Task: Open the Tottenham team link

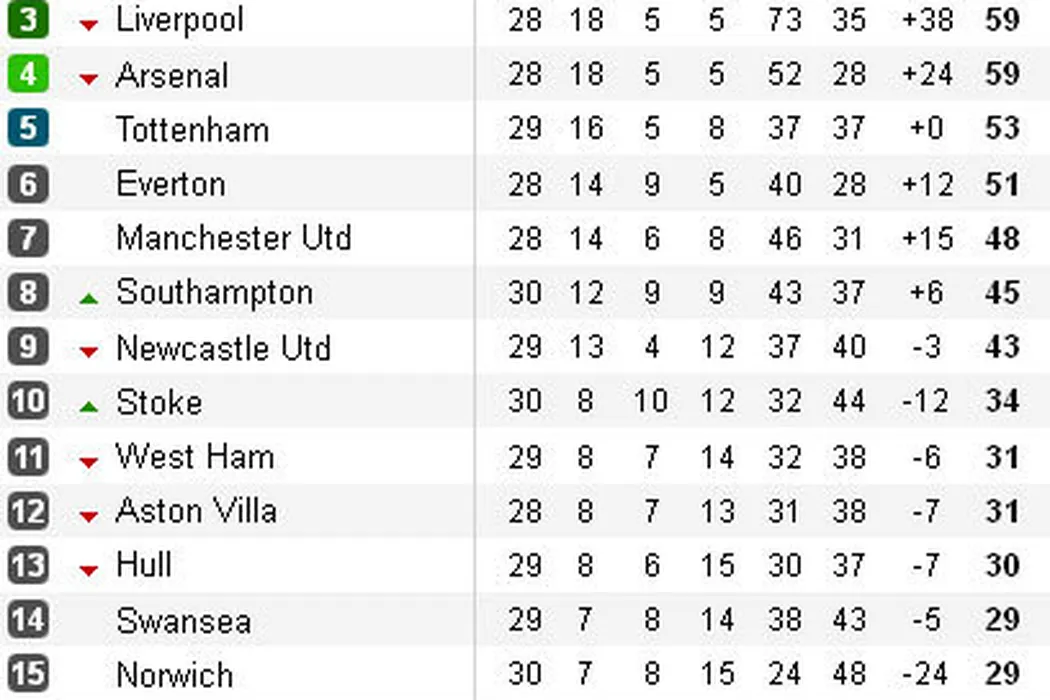Action: click(x=192, y=130)
